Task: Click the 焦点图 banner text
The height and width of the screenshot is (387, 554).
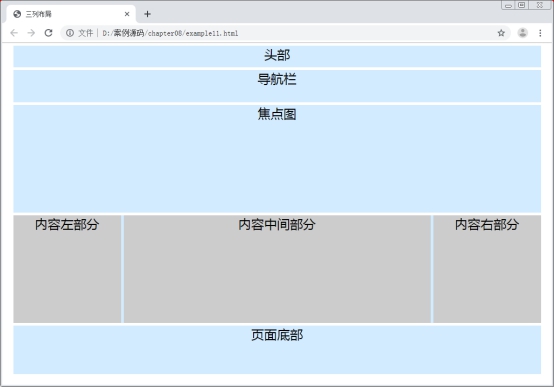Action: 277,114
